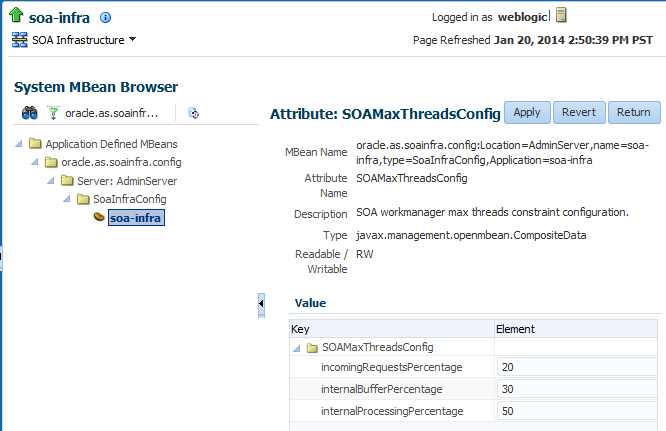This screenshot has width=666, height=431.
Task: Click the internalProcessingPercentage key label
Action: click(x=392, y=411)
